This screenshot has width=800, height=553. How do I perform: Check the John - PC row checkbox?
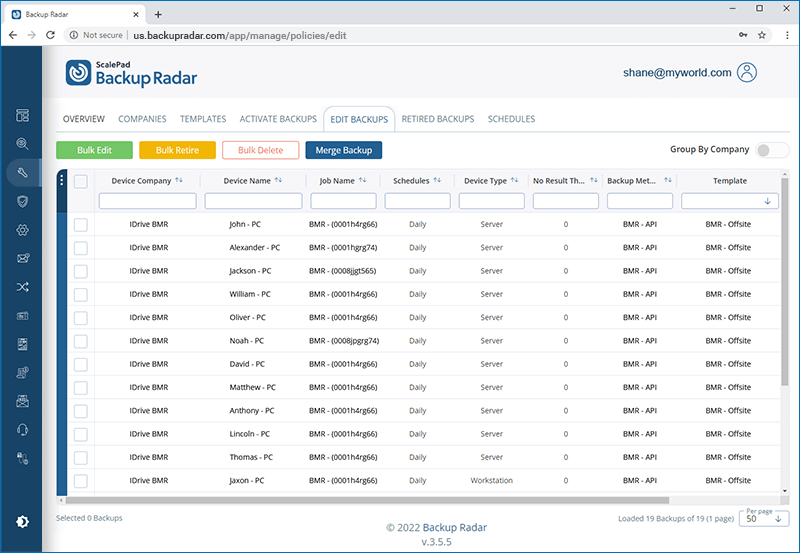(x=81, y=224)
